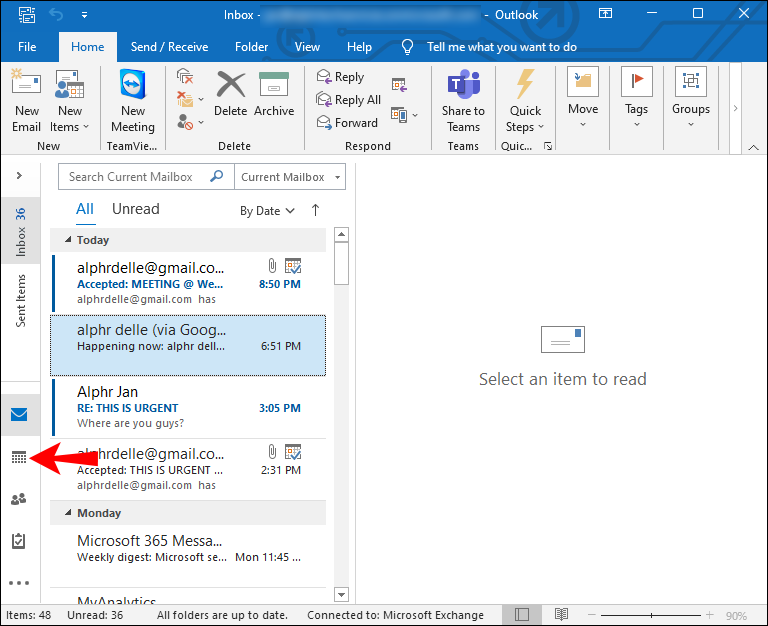This screenshot has width=768, height=626.
Task: Open By Date sort menu
Action: click(x=267, y=211)
